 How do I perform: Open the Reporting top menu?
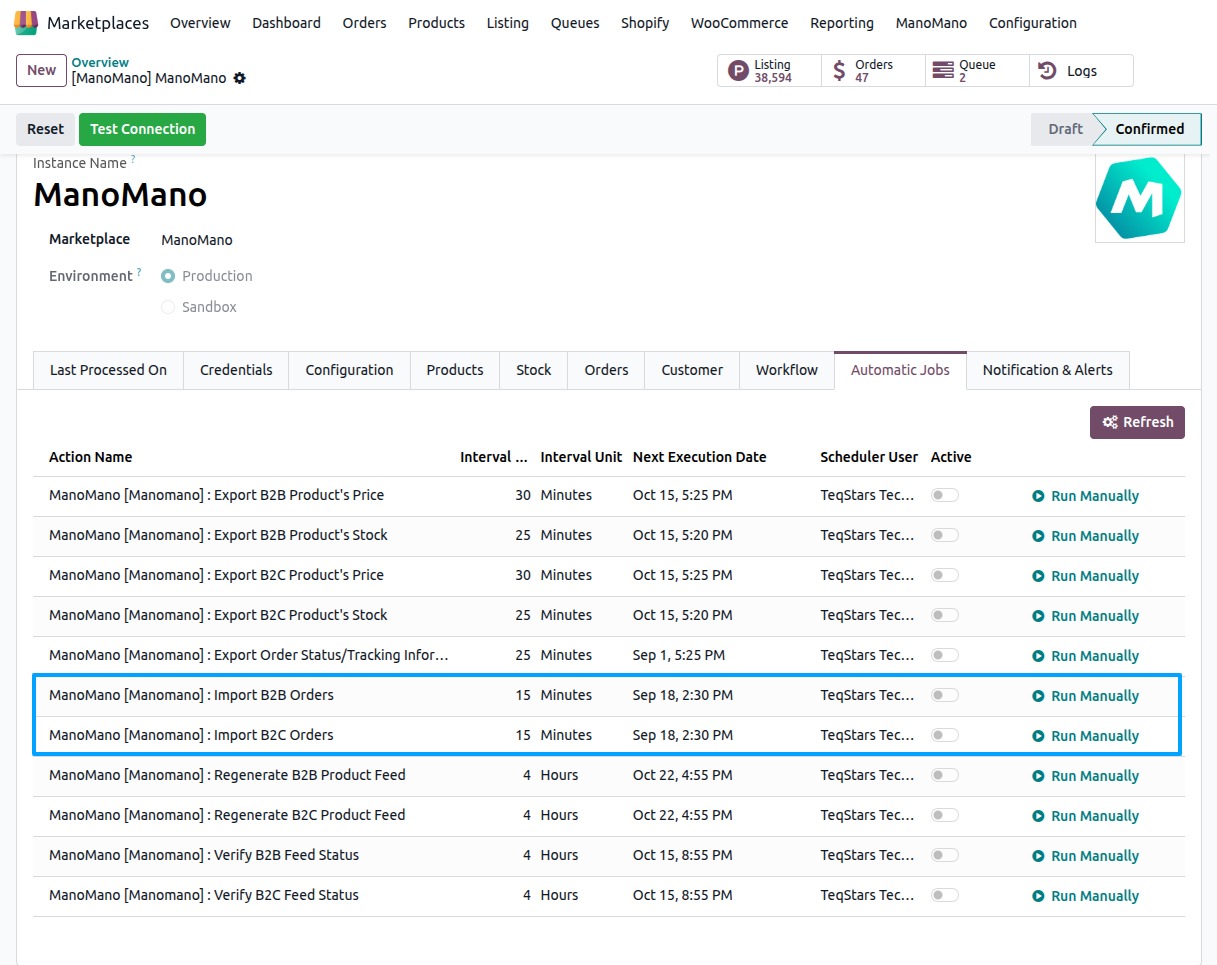(x=842, y=22)
